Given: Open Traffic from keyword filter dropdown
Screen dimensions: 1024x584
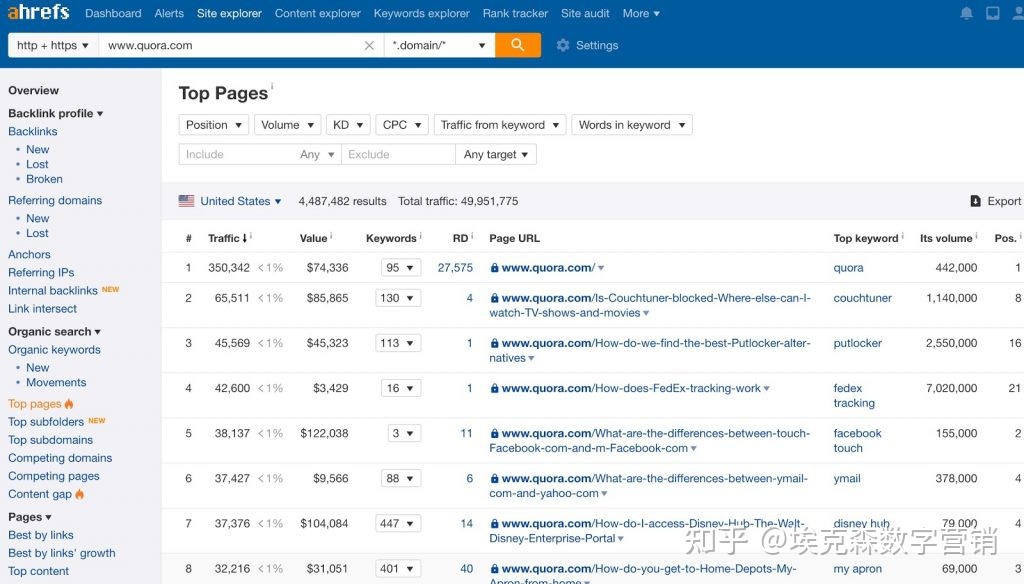Looking at the screenshot, I should pyautogui.click(x=500, y=125).
